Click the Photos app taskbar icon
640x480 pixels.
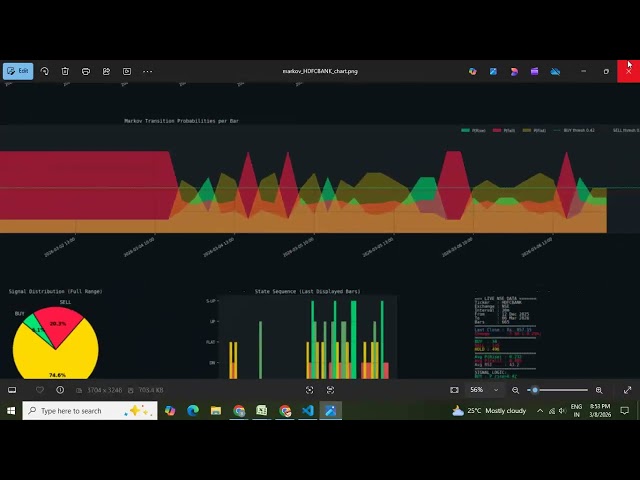point(331,411)
